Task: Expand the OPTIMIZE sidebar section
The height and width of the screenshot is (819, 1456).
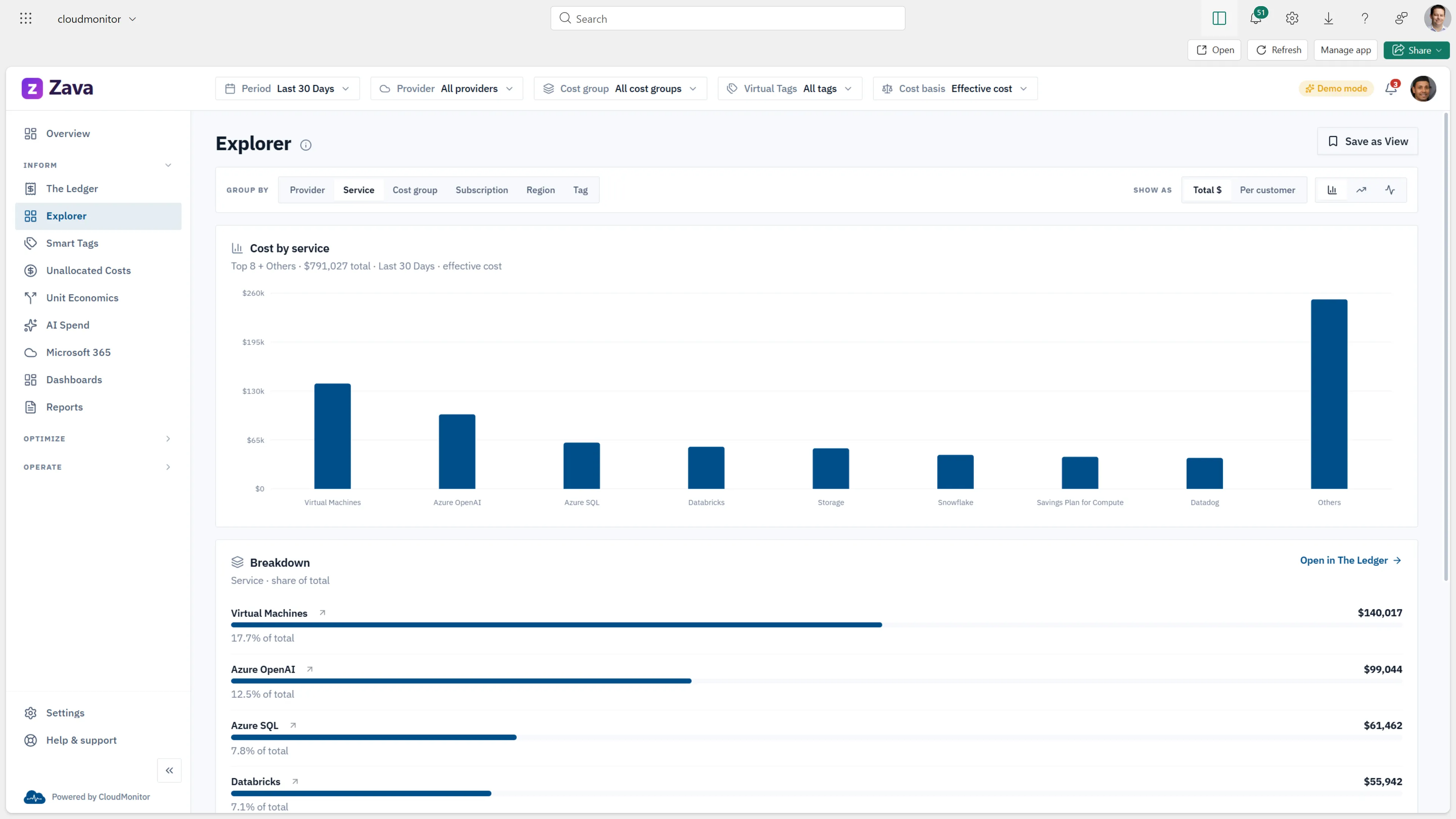Action: tap(97, 439)
